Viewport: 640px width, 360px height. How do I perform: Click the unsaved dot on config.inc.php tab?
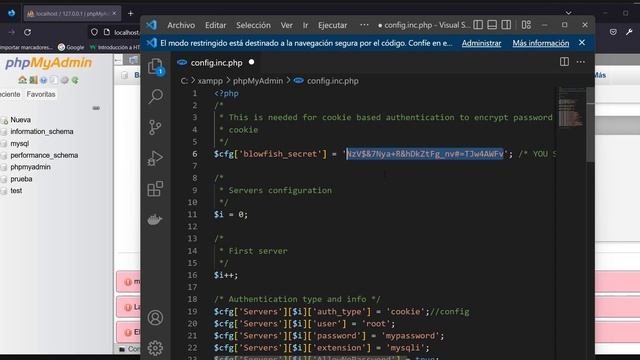pyautogui.click(x=251, y=62)
